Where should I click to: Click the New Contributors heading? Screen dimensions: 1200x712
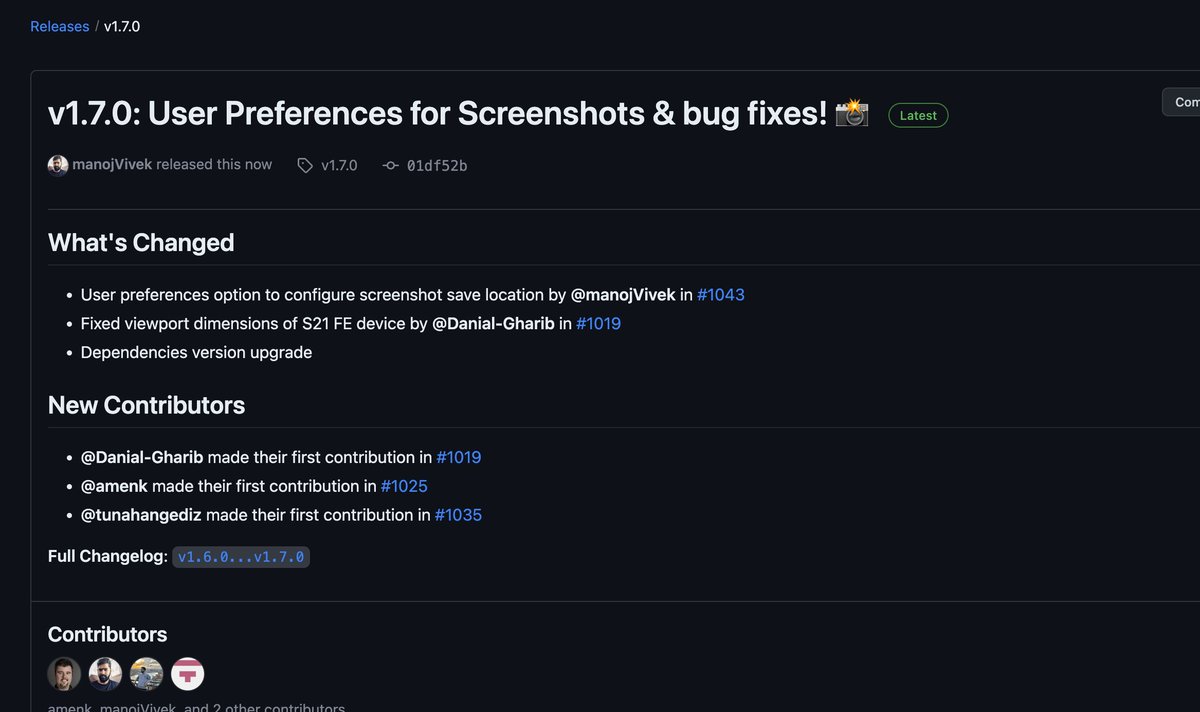point(146,405)
